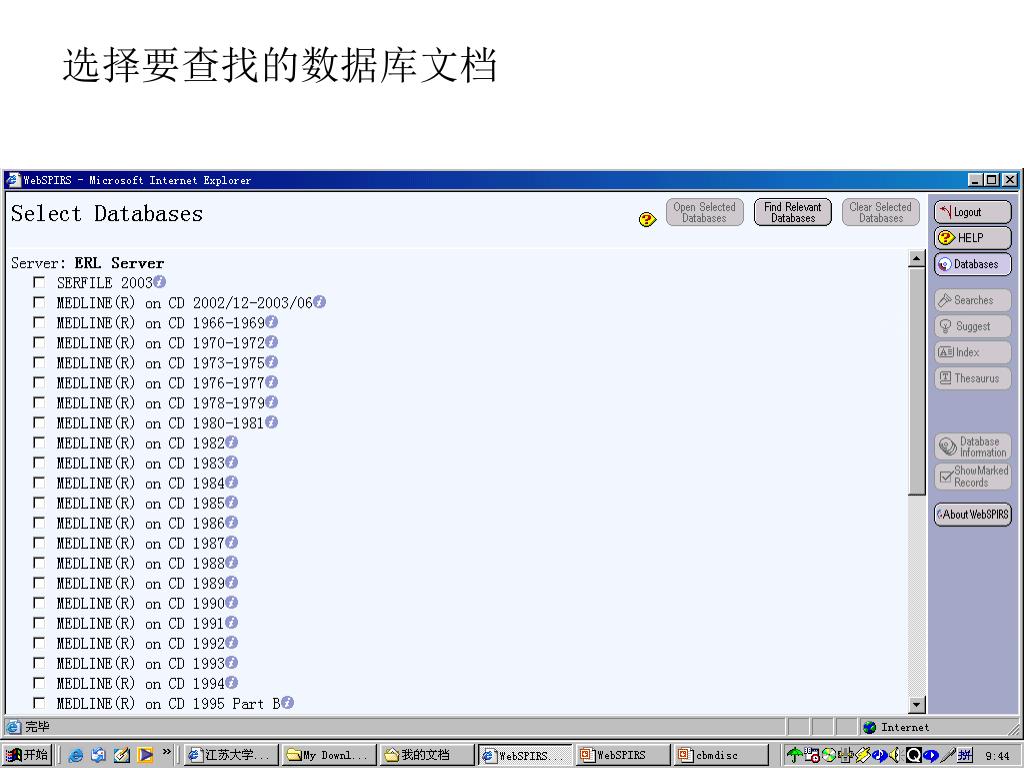Check MEDLINE on CD 1994 box
This screenshot has width=1024, height=768.
[x=39, y=683]
